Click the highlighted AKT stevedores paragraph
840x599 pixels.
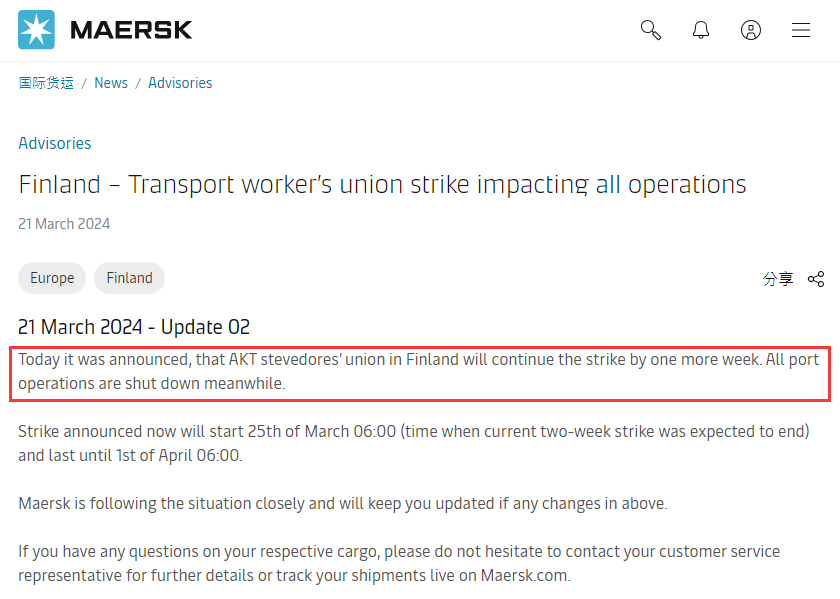click(419, 371)
